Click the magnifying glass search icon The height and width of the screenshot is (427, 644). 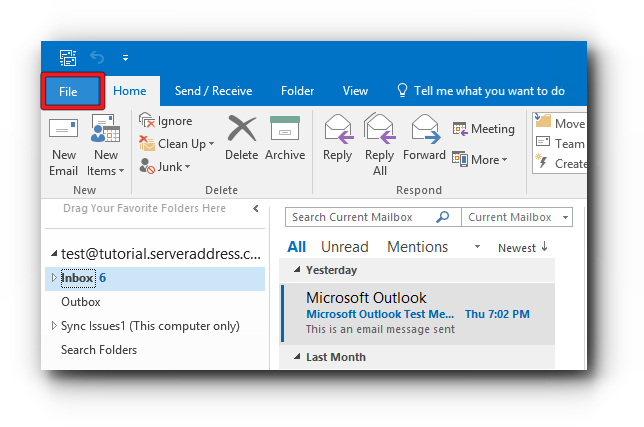click(x=443, y=216)
